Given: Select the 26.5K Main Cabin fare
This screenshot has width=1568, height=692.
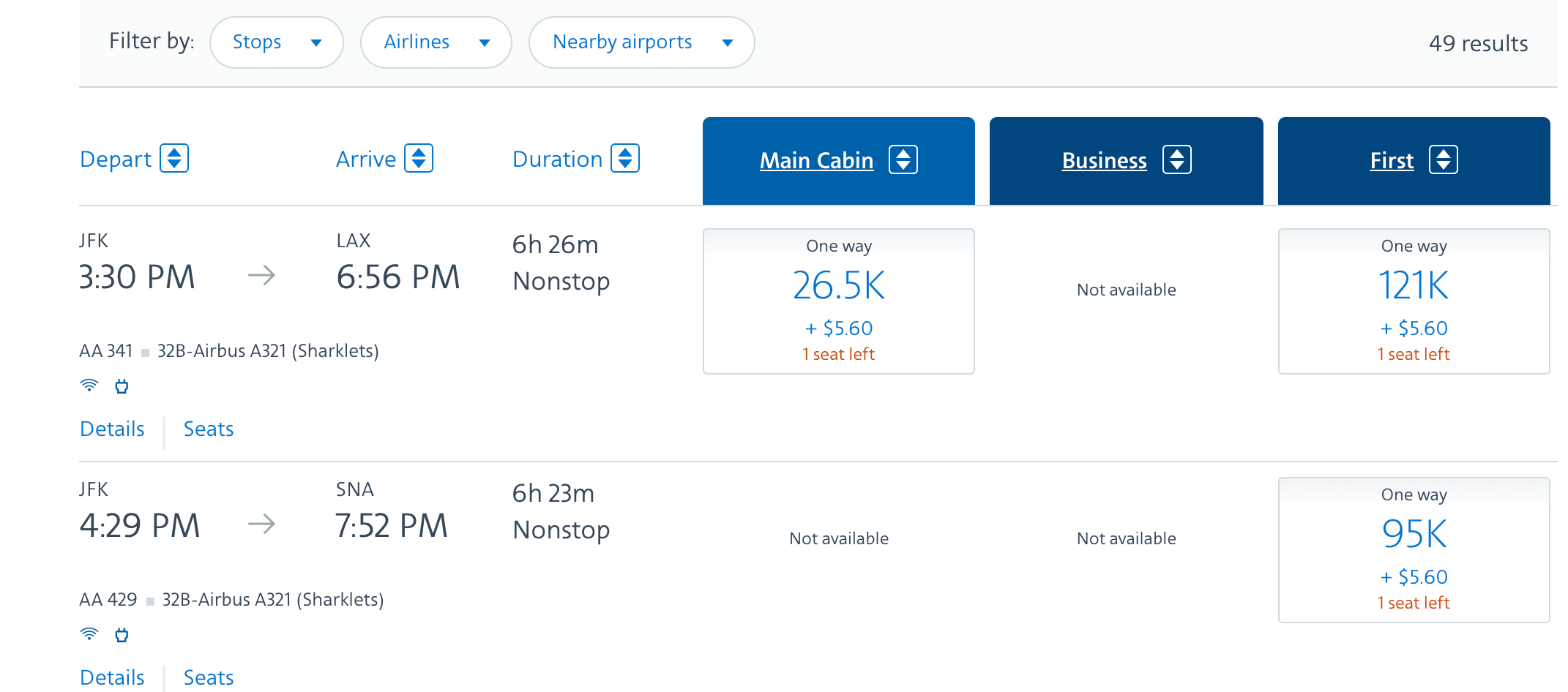Looking at the screenshot, I should [x=838, y=301].
